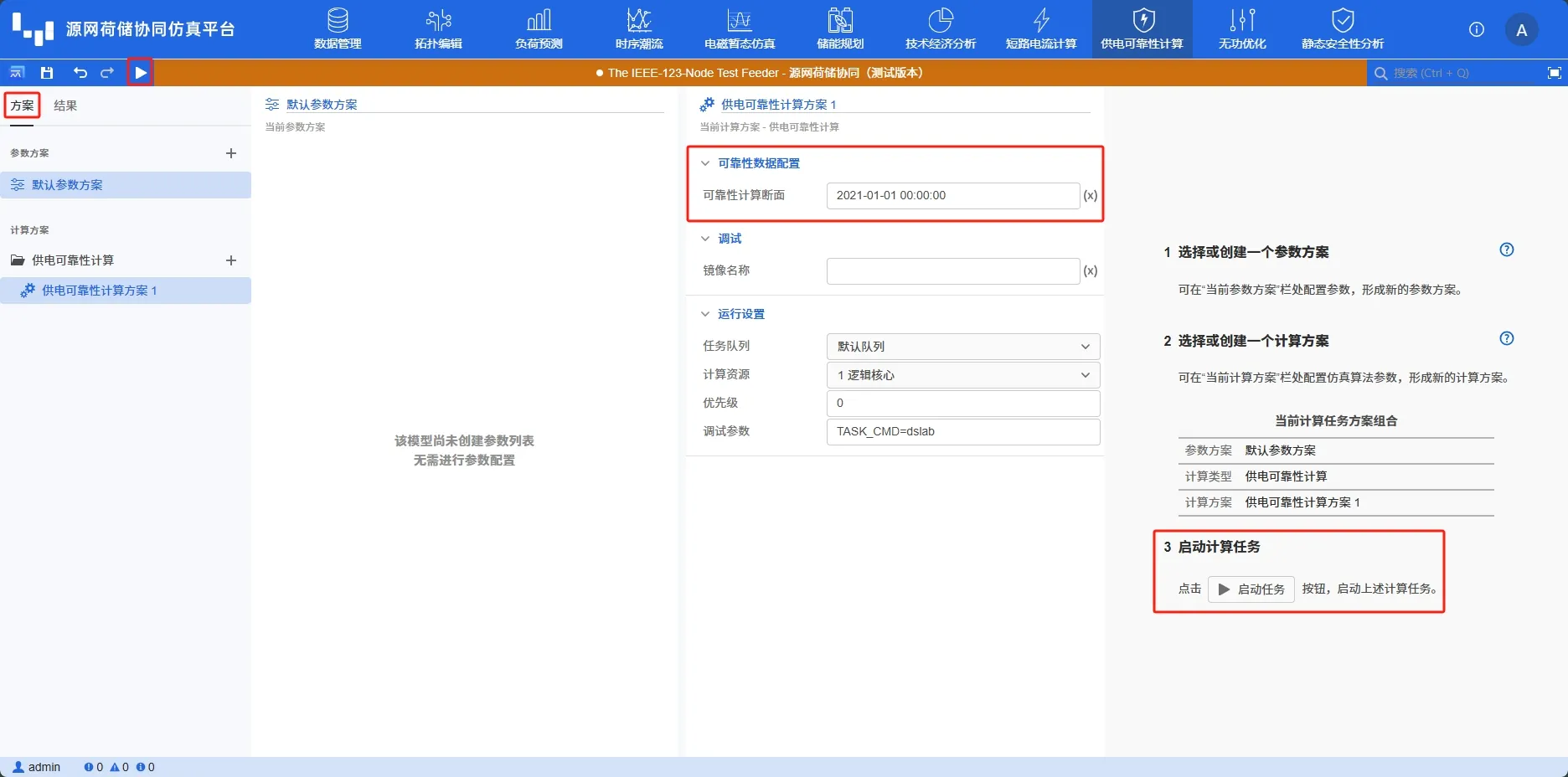The width and height of the screenshot is (1568, 777).
Task: Switch to the 方案 tab
Action: coord(22,105)
